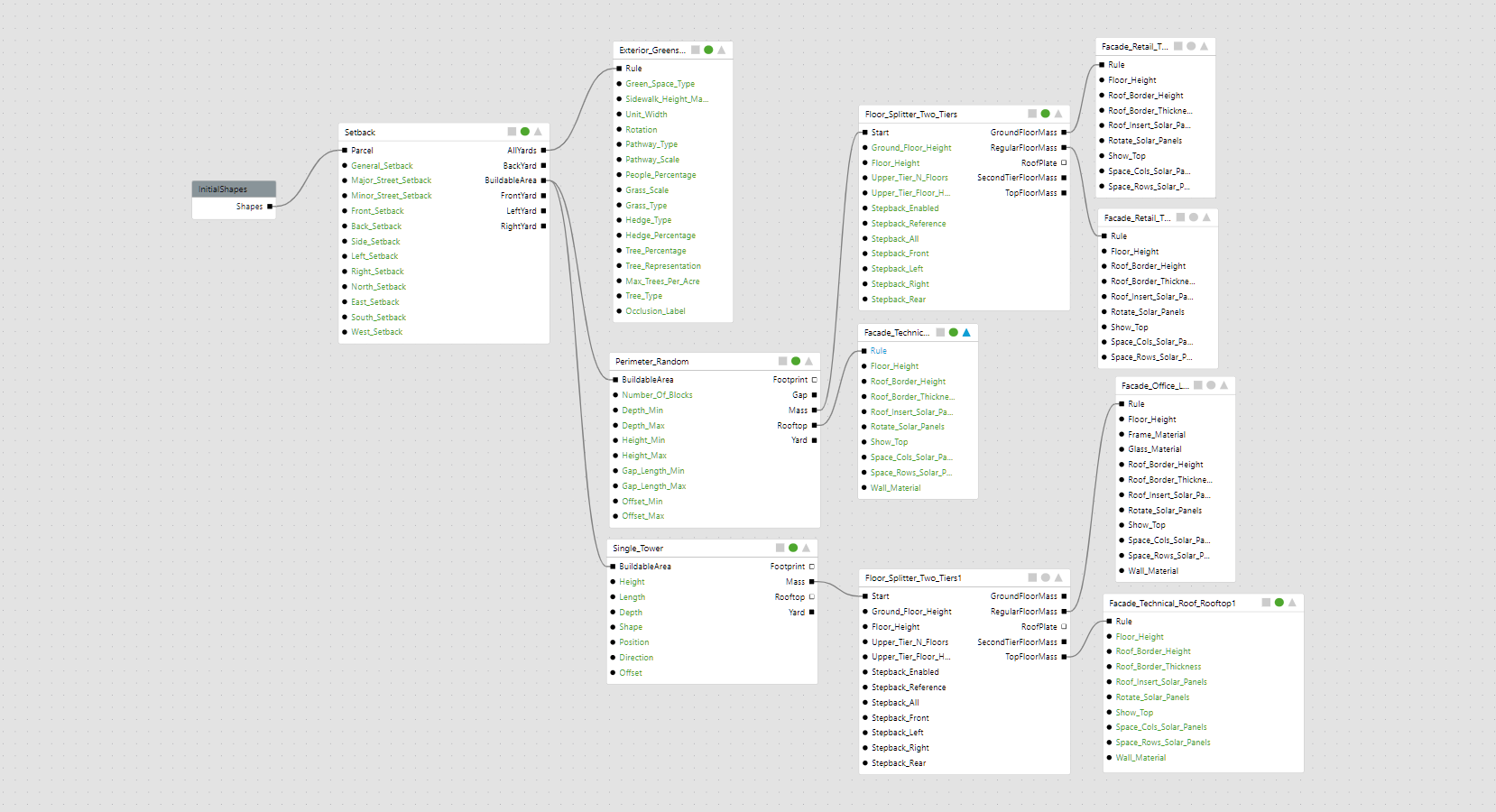Viewport: 1496px width, 812px height.
Task: Click the Occlusion_Label parameter
Action: point(656,311)
